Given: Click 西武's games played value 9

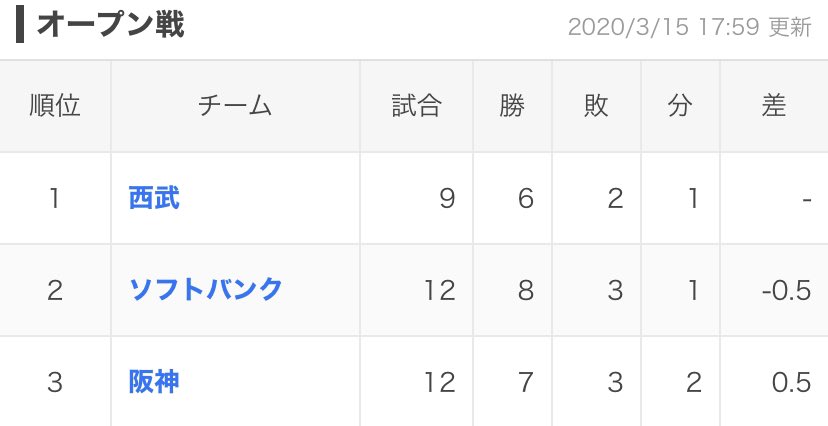Looking at the screenshot, I should click(447, 199).
